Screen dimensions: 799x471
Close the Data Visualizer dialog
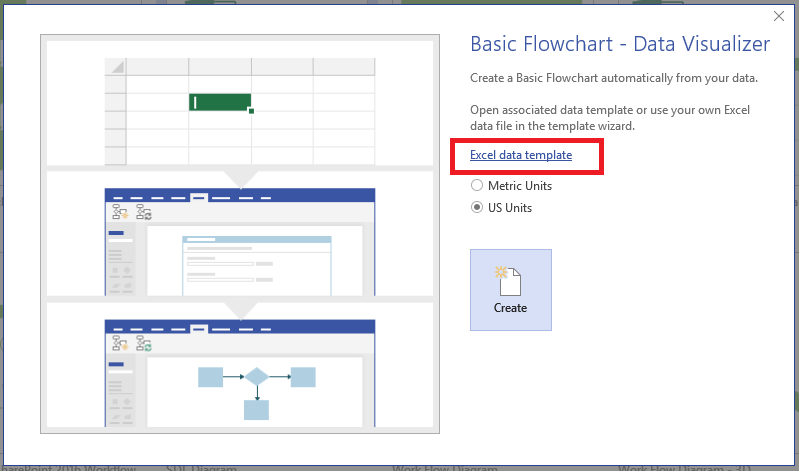point(779,16)
